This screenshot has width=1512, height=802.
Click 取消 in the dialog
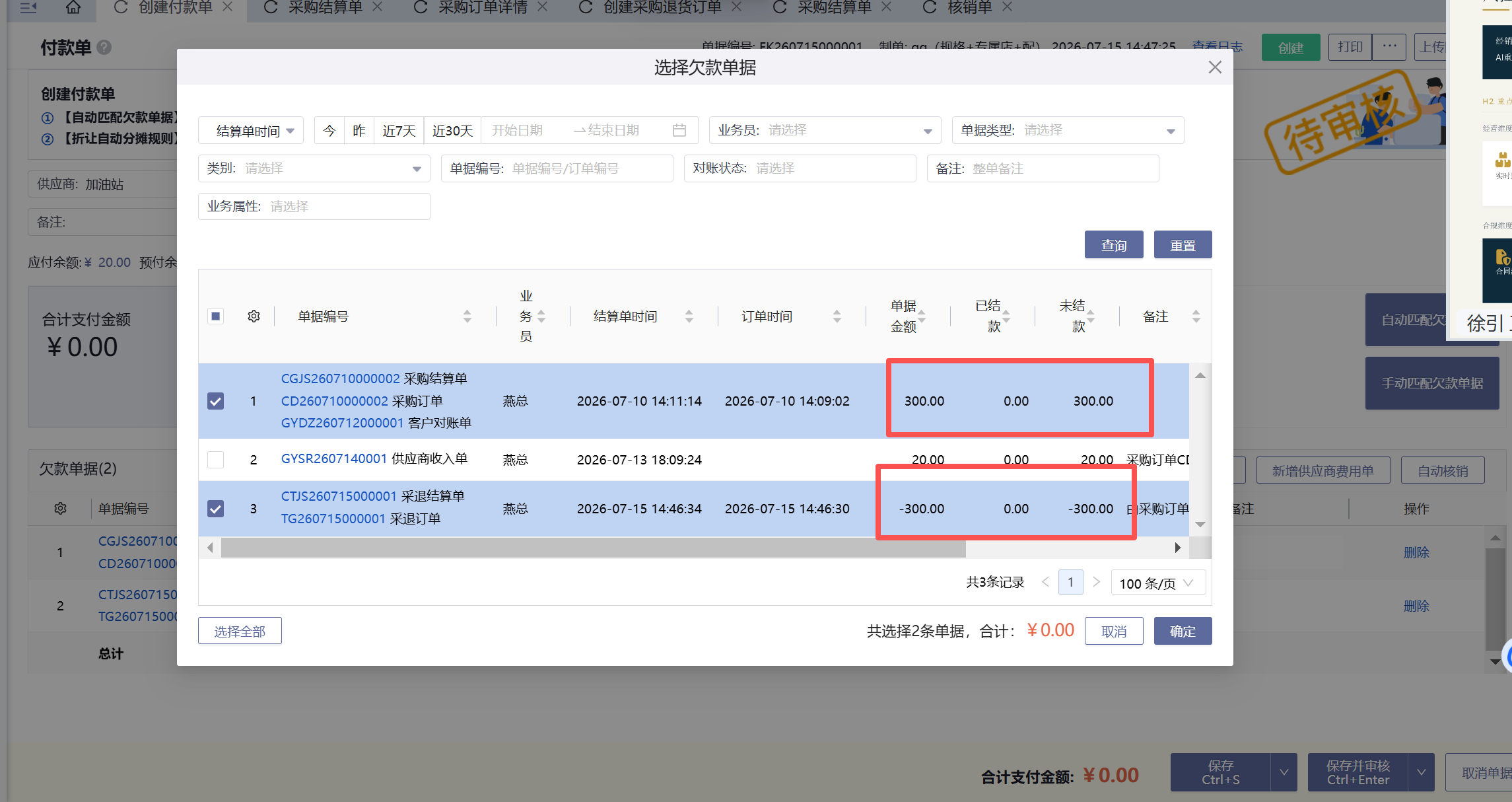coord(1114,631)
